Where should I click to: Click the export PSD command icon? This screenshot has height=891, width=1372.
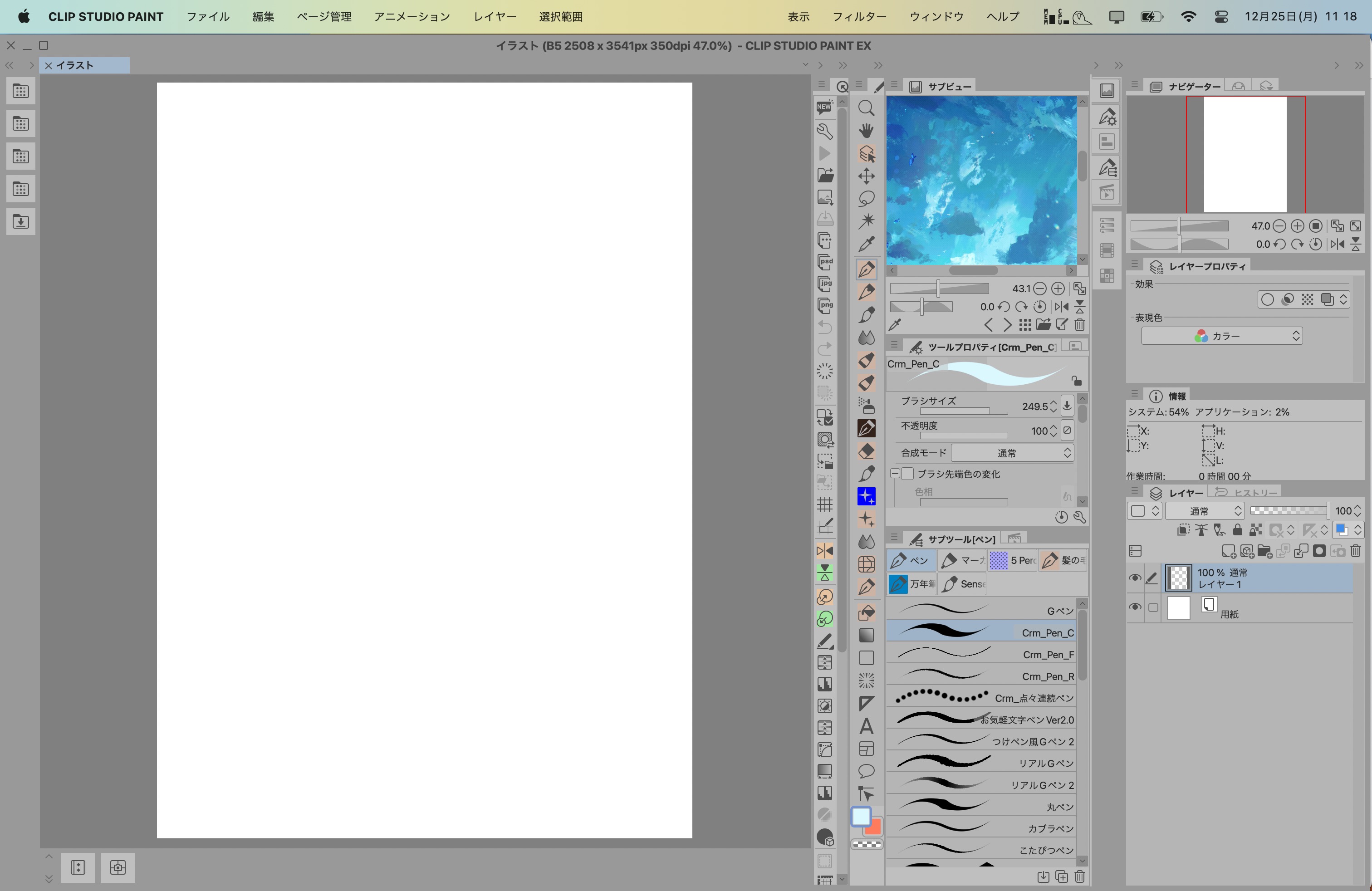coord(825,262)
